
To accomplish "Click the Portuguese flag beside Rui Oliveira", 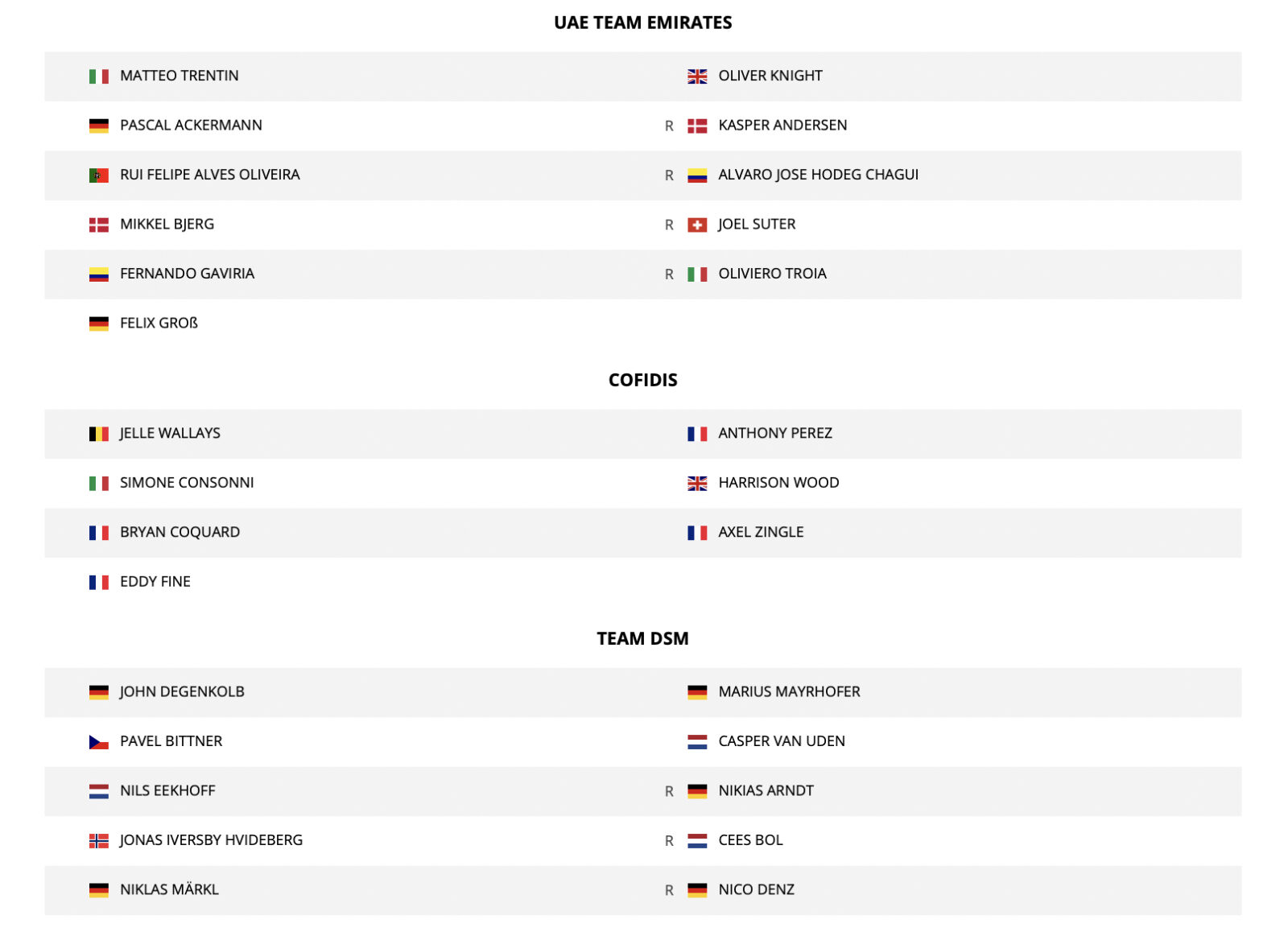I will [98, 175].
